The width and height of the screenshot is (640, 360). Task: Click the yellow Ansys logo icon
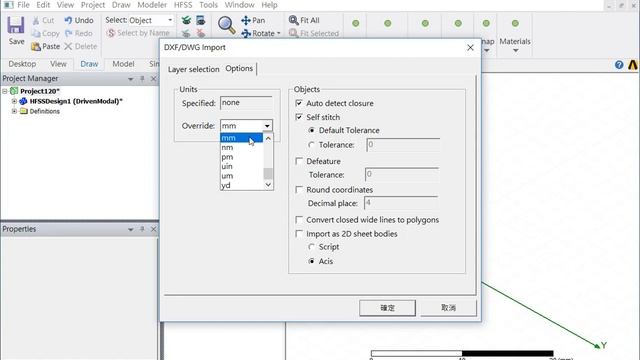[x=633, y=65]
